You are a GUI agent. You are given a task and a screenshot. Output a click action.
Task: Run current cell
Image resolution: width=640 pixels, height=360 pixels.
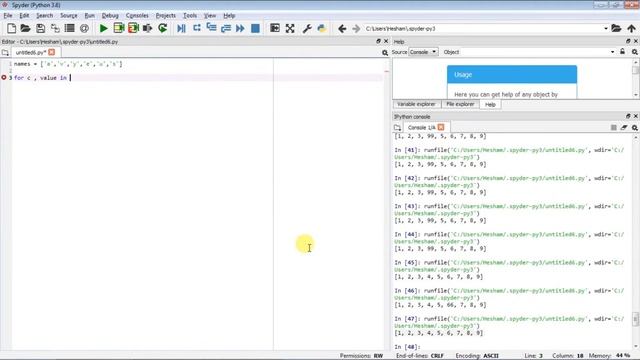[x=119, y=28]
